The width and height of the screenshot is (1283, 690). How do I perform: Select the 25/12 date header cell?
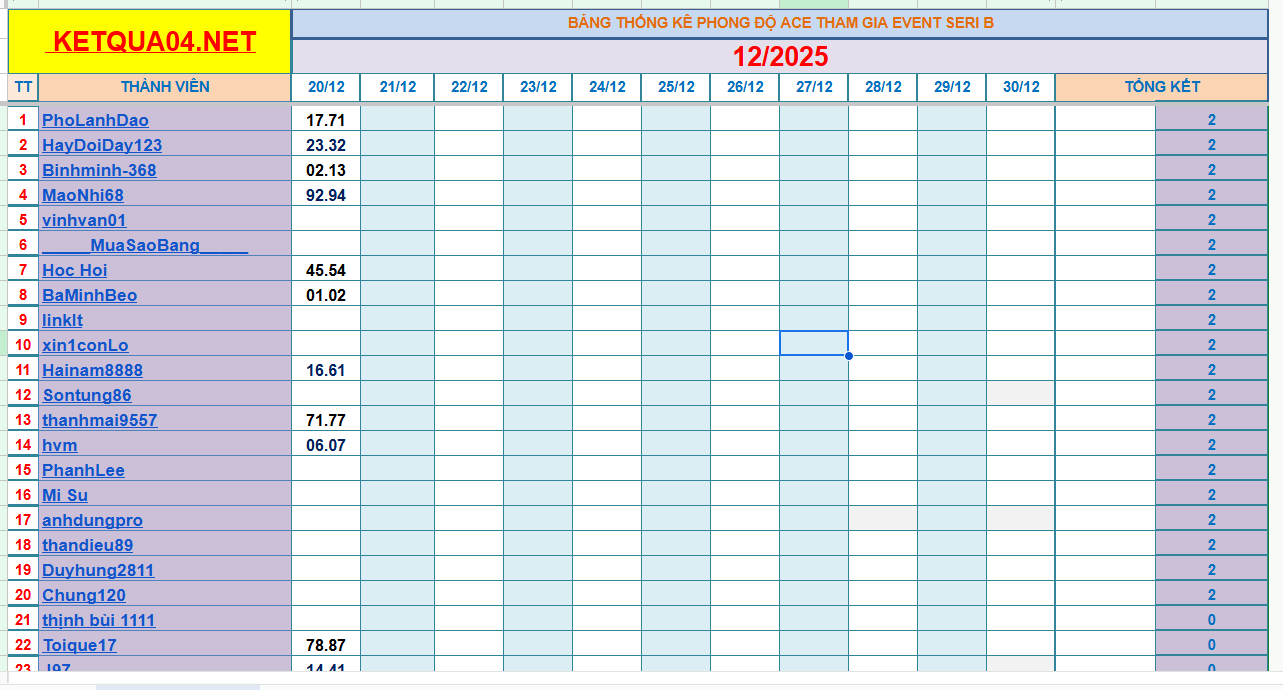[676, 87]
